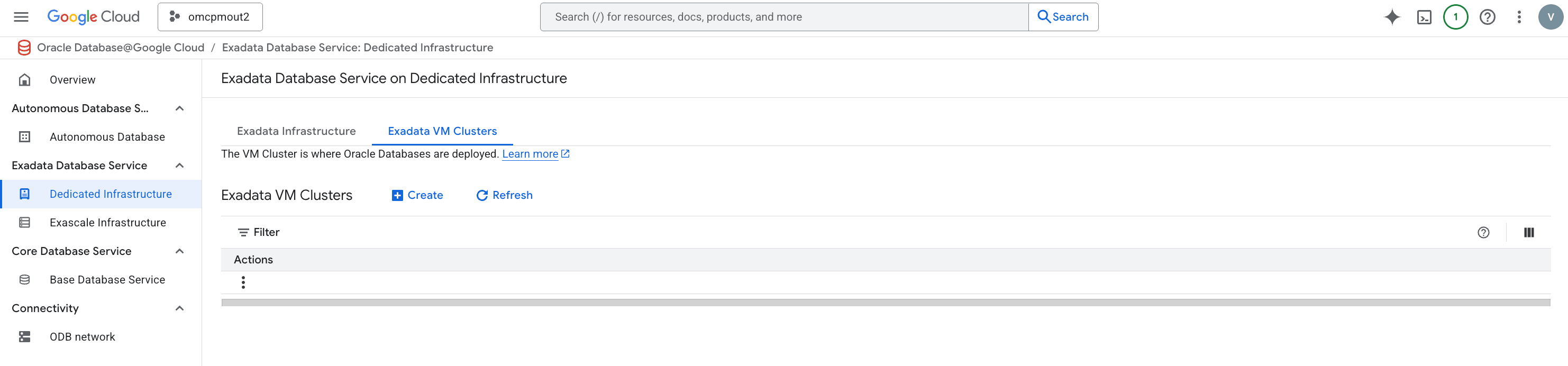
Task: Open the row actions three-dot menu in the table
Action: pyautogui.click(x=243, y=282)
